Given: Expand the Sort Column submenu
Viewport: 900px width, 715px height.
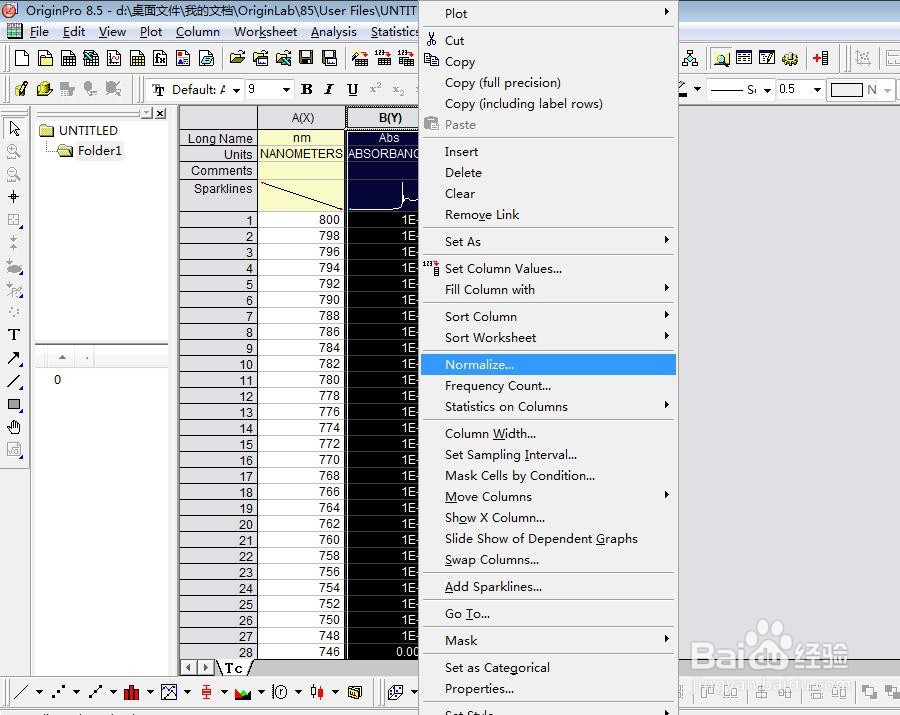Looking at the screenshot, I should coord(549,317).
